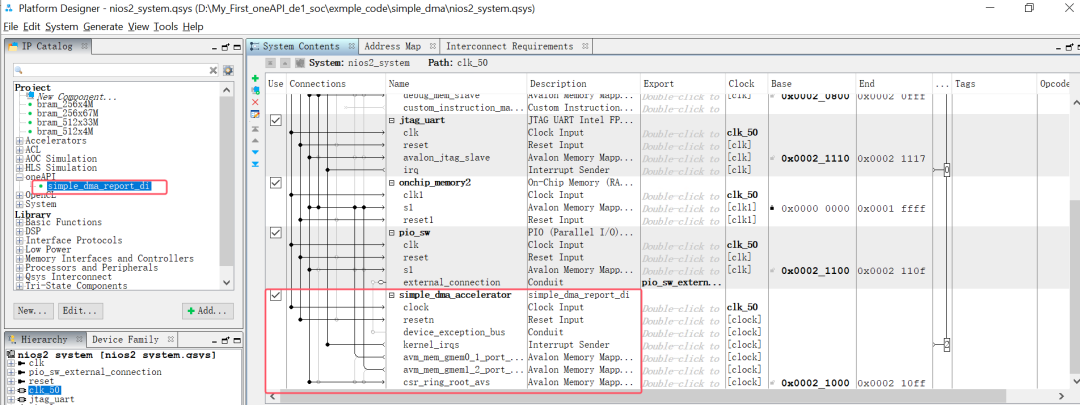Collapse the oneAPI category
The width and height of the screenshot is (1080, 405).
(x=19, y=178)
